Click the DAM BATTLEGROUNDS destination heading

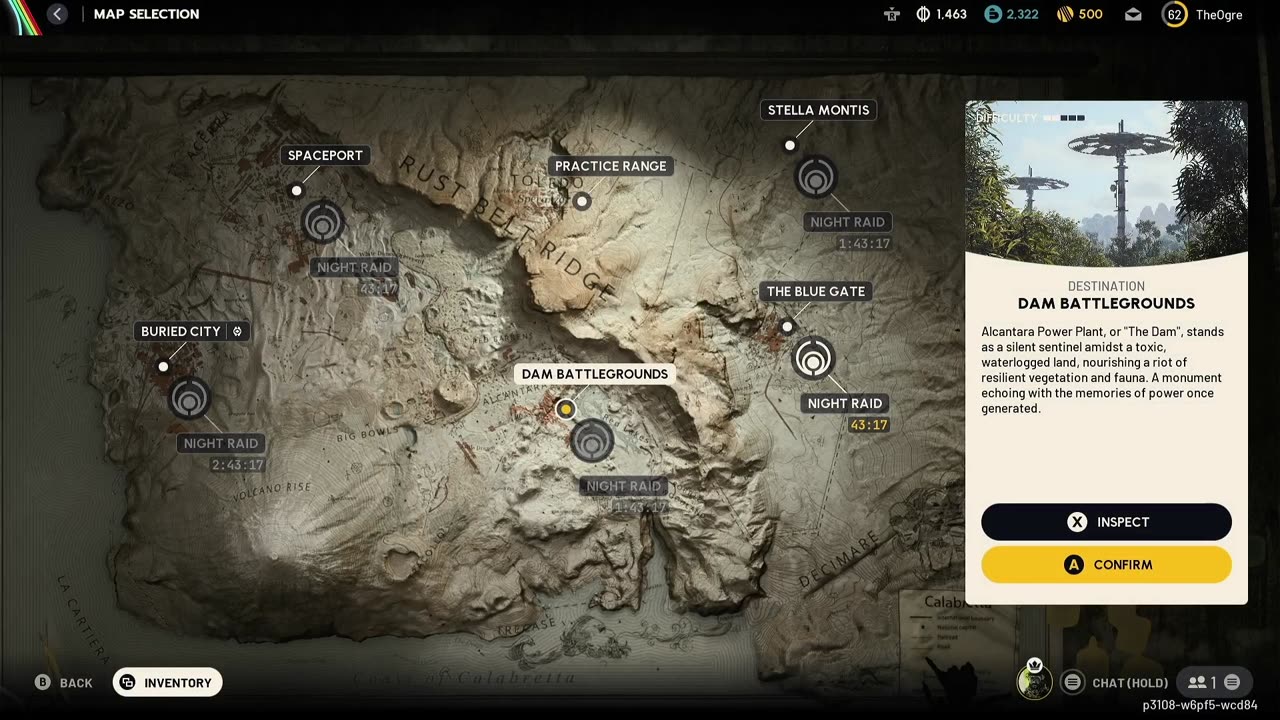tap(1106, 303)
